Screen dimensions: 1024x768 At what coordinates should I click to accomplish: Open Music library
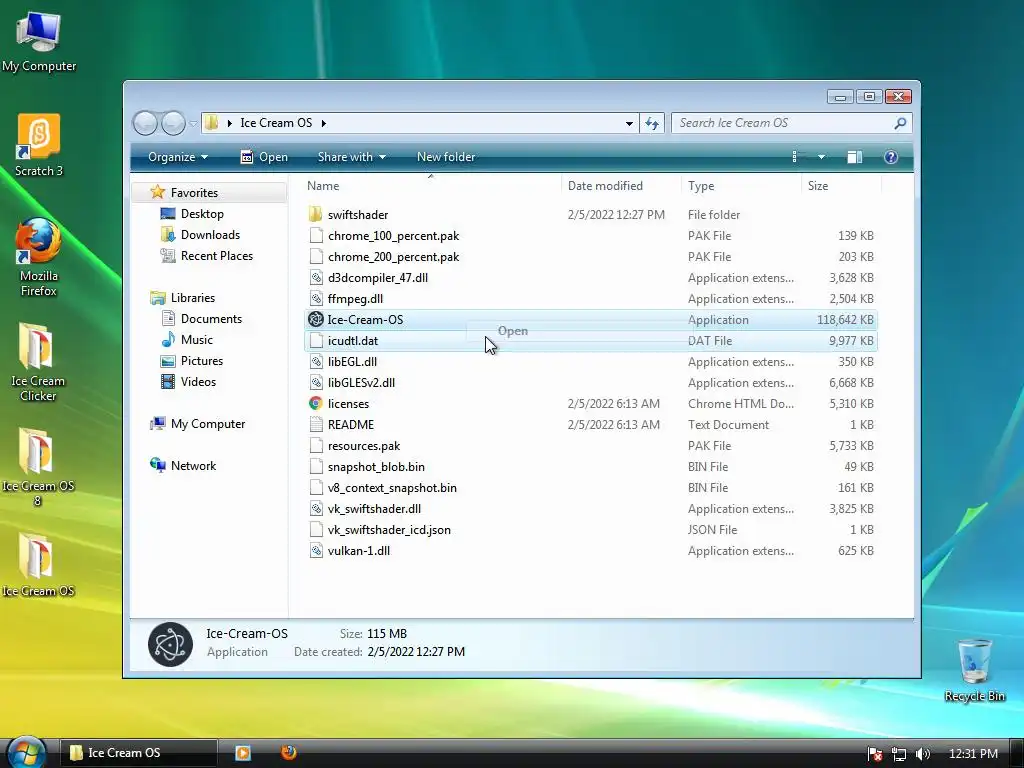[x=197, y=340]
